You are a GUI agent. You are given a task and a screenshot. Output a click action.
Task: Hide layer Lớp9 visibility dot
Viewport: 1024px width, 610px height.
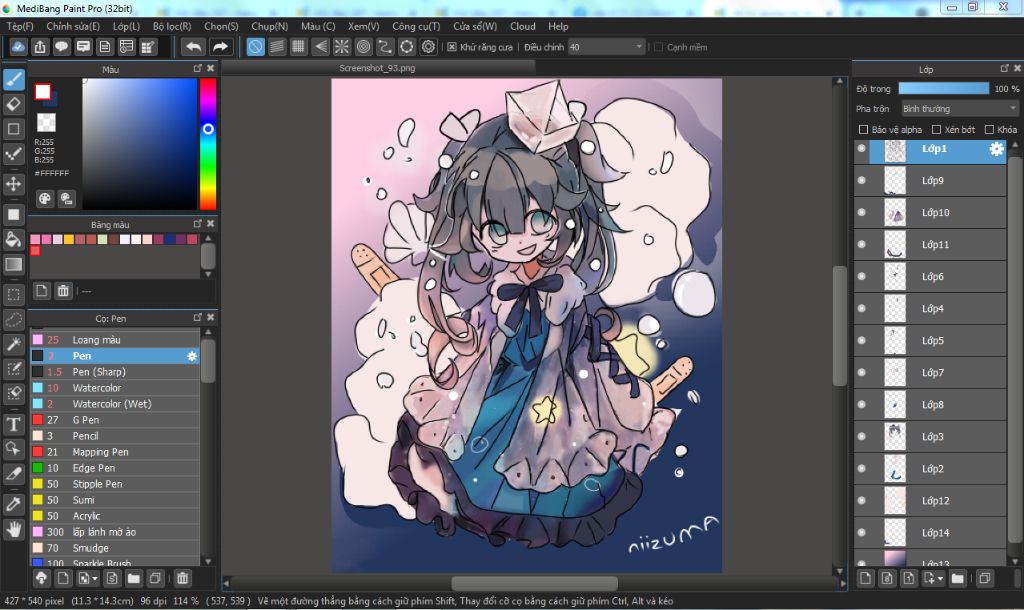(x=861, y=180)
